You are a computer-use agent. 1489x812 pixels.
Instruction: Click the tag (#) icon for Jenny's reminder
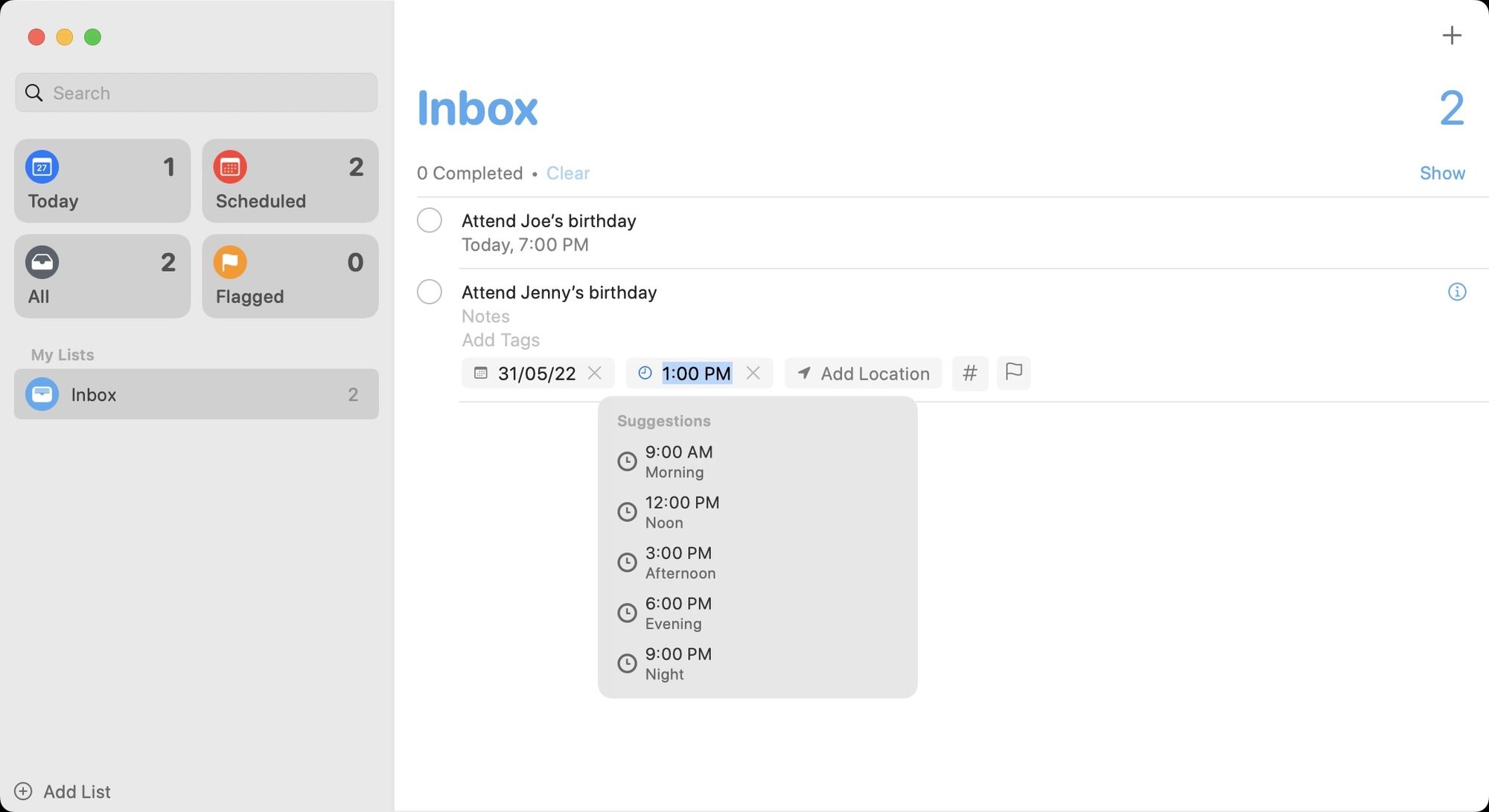969,373
